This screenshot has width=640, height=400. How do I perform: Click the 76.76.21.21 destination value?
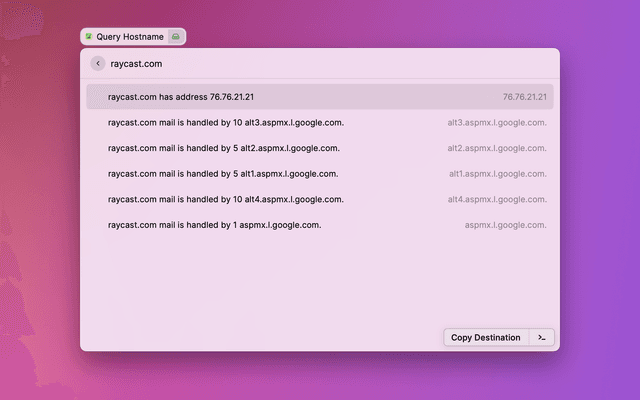[524, 98]
